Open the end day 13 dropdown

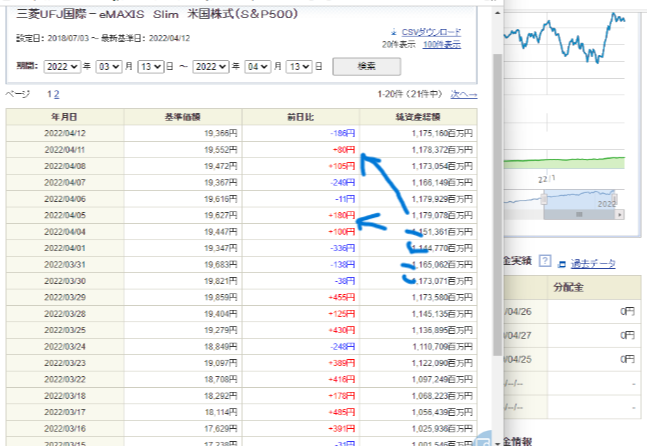point(299,66)
